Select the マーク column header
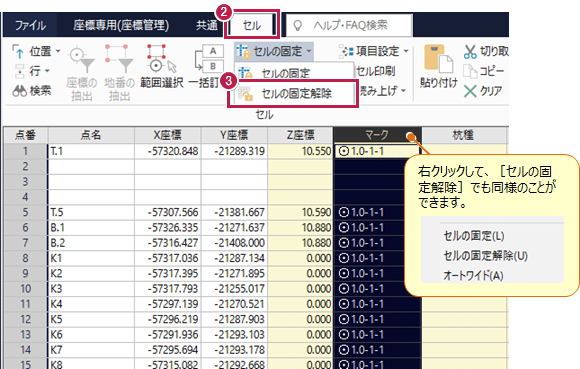 coord(377,135)
